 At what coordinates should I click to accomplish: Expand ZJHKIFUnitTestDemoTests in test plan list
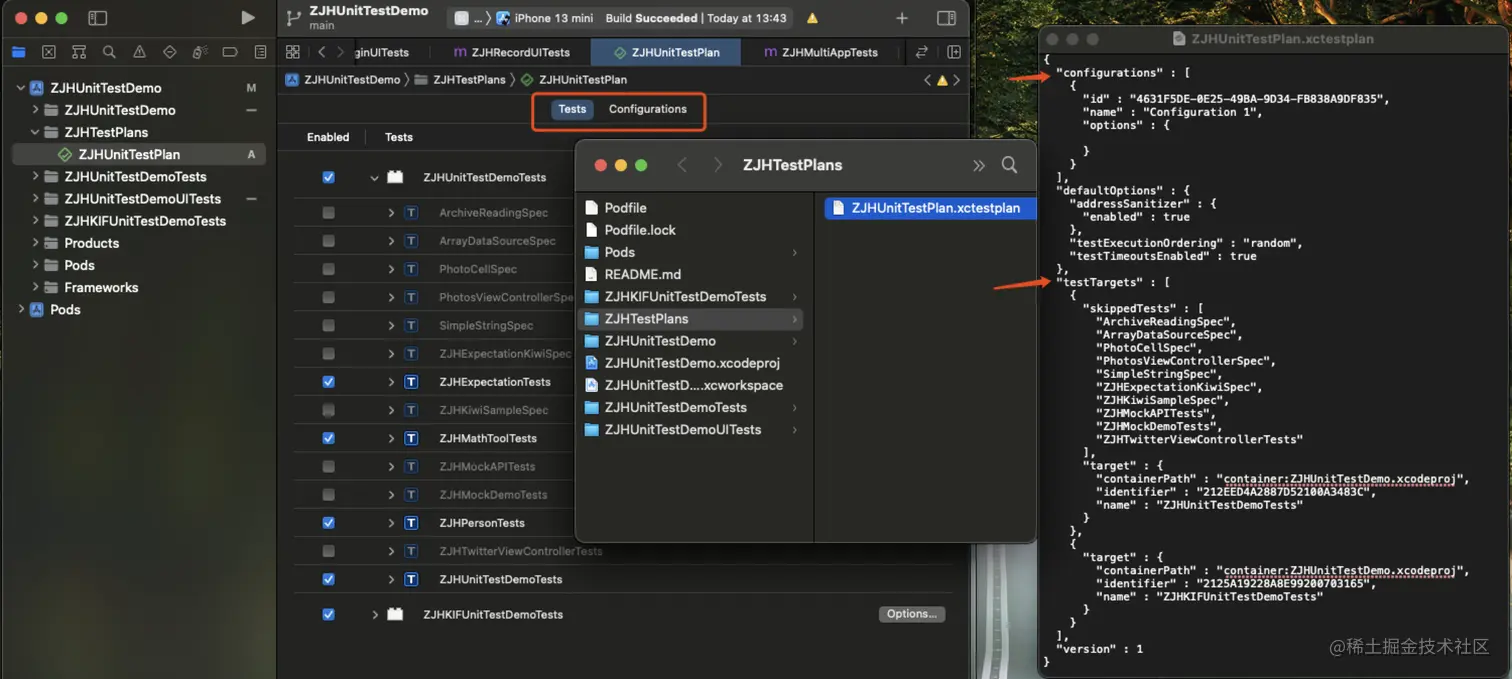point(375,614)
